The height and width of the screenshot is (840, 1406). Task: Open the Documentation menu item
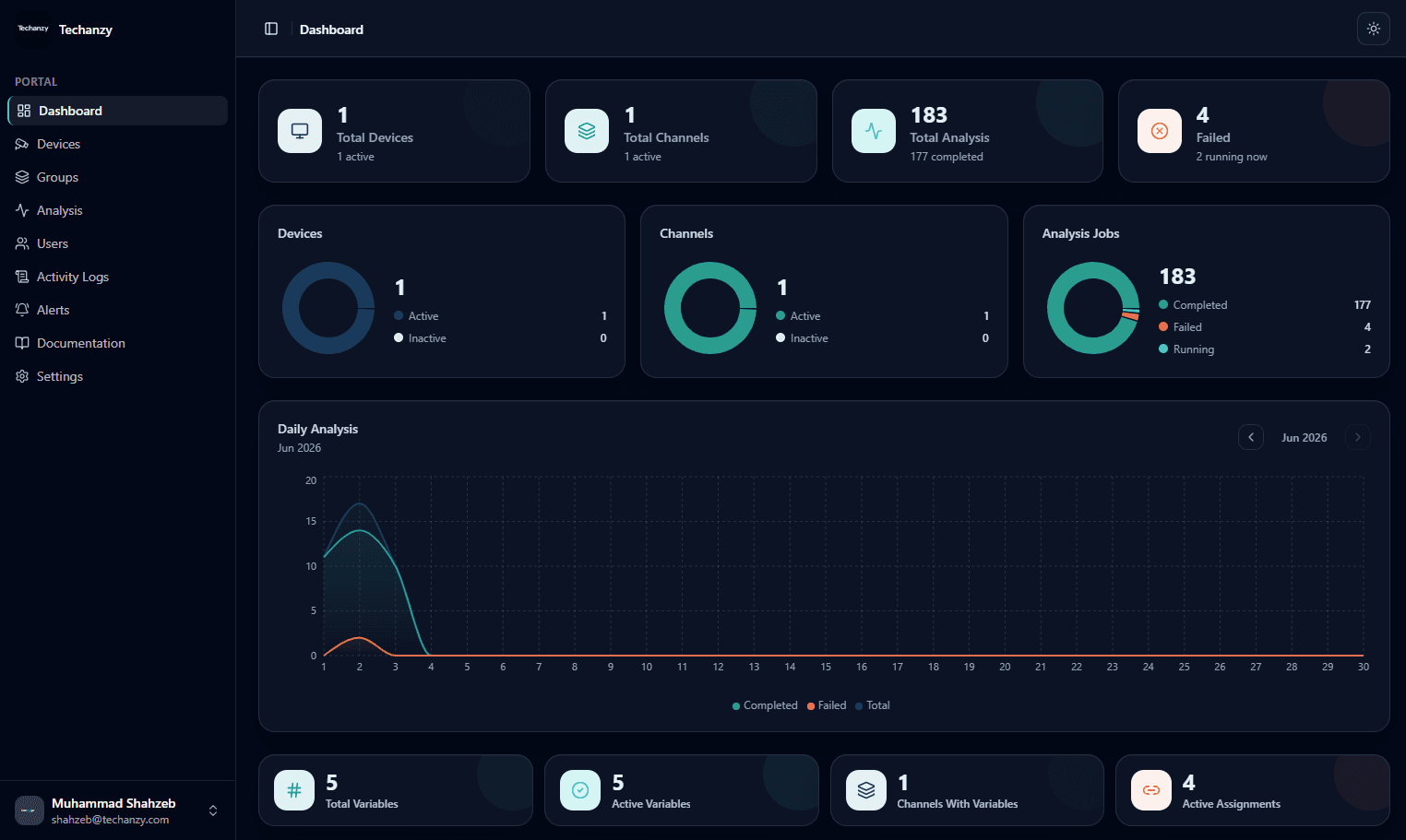(x=118, y=343)
